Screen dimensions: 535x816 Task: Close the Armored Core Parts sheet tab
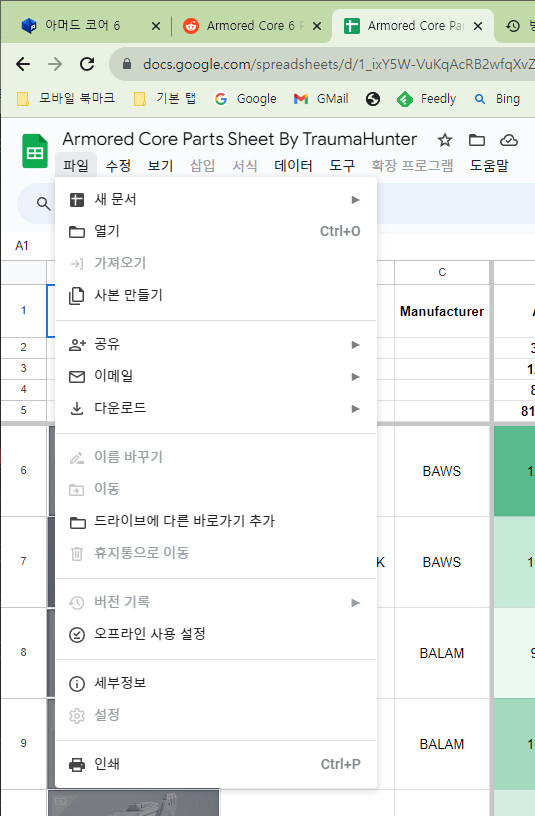[x=478, y=26]
